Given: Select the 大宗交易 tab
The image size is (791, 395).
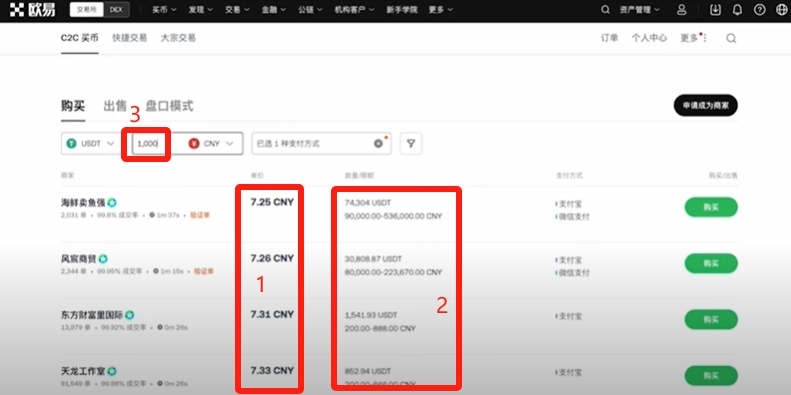Looking at the screenshot, I should pyautogui.click(x=178, y=38).
